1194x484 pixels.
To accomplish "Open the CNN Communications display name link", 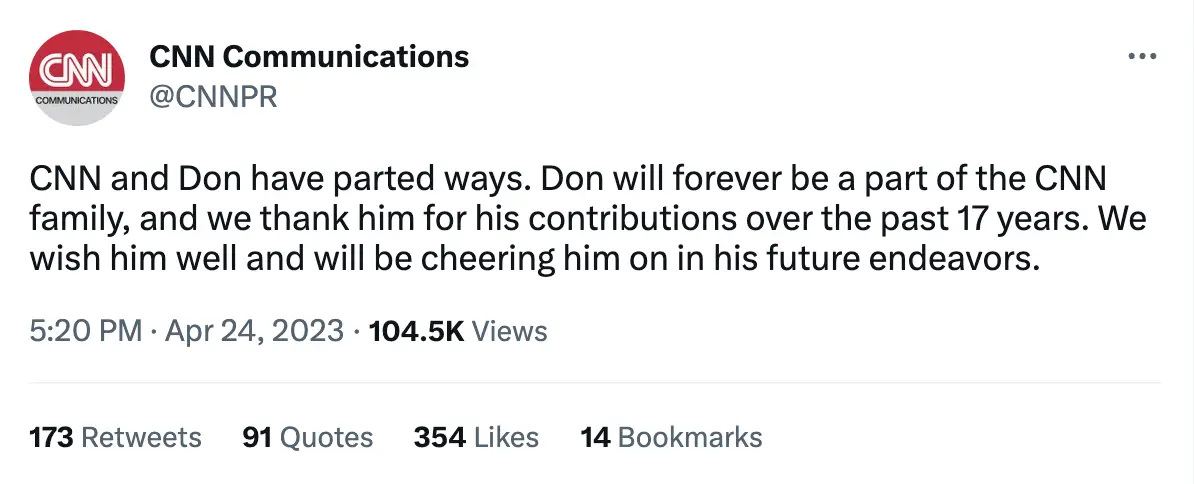I will tap(309, 57).
